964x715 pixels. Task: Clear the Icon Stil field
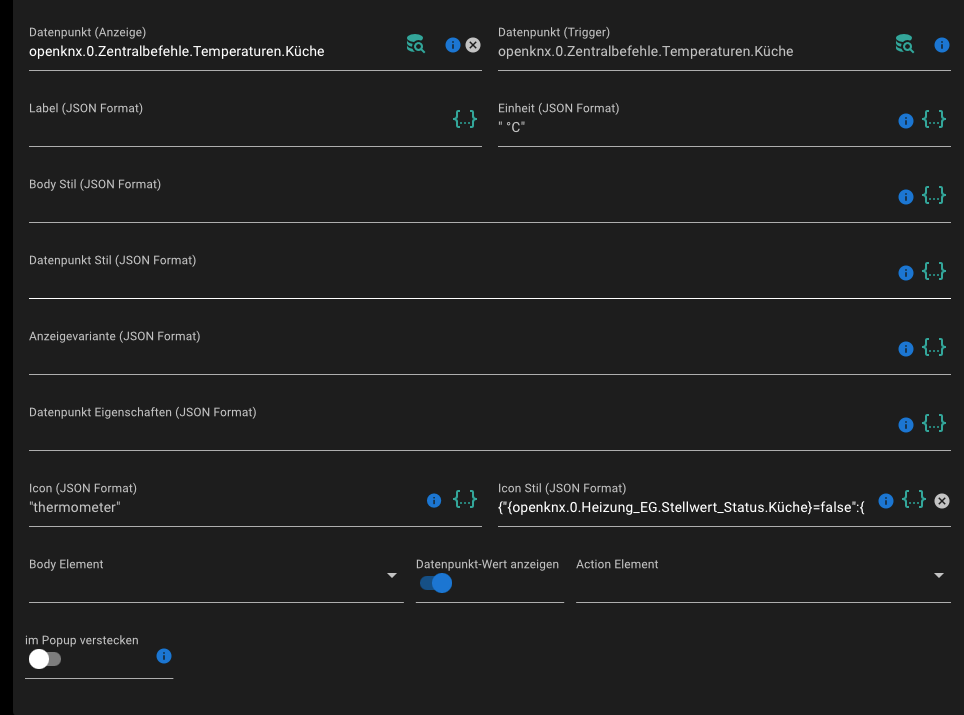(x=942, y=501)
